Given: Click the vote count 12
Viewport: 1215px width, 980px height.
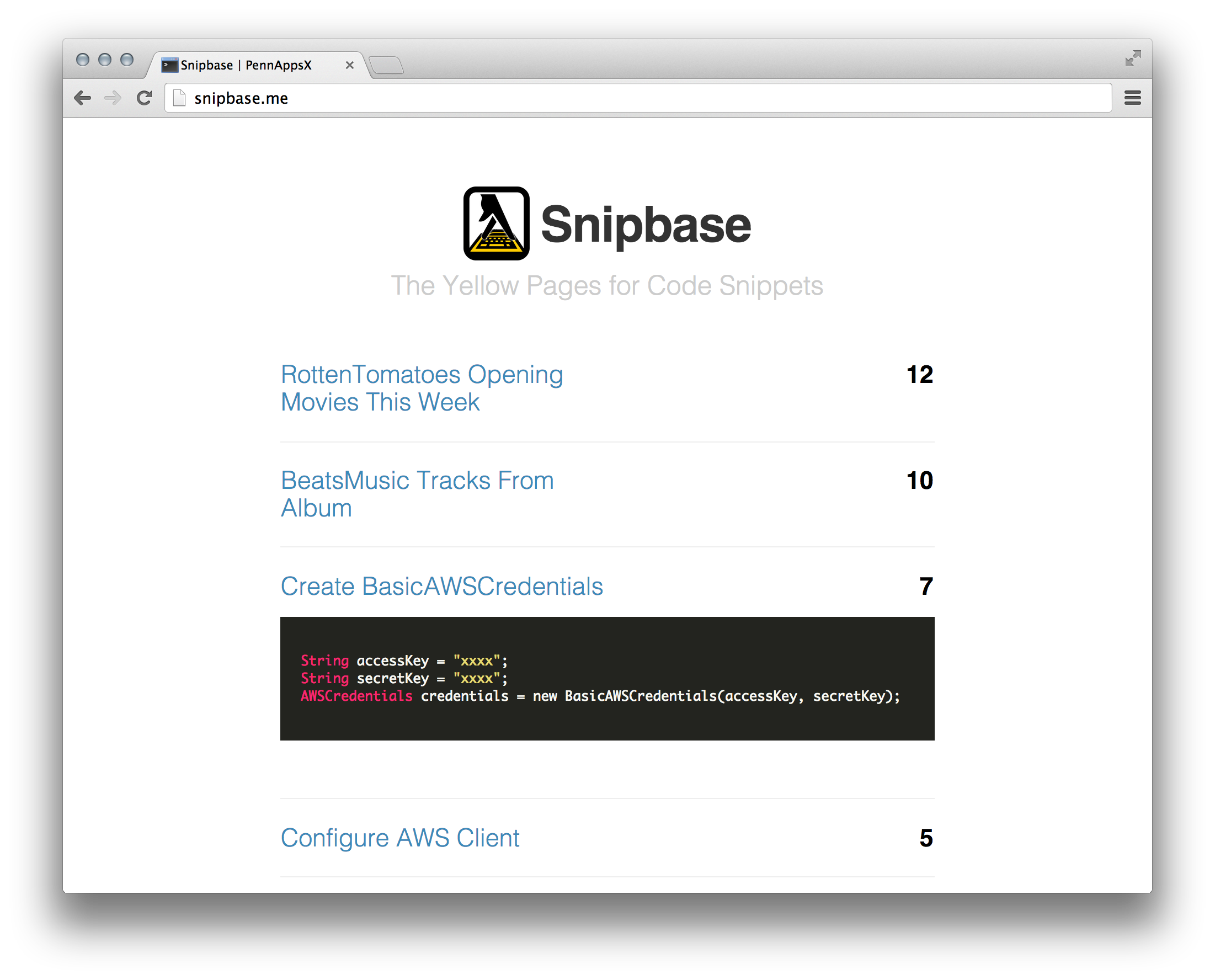Looking at the screenshot, I should tap(919, 375).
